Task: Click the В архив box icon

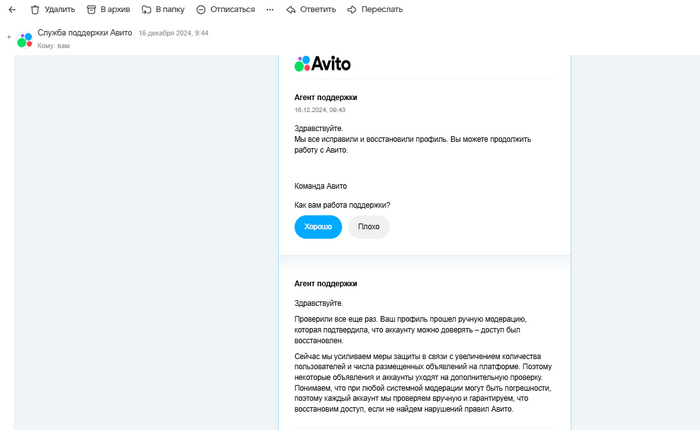Action: (x=91, y=9)
